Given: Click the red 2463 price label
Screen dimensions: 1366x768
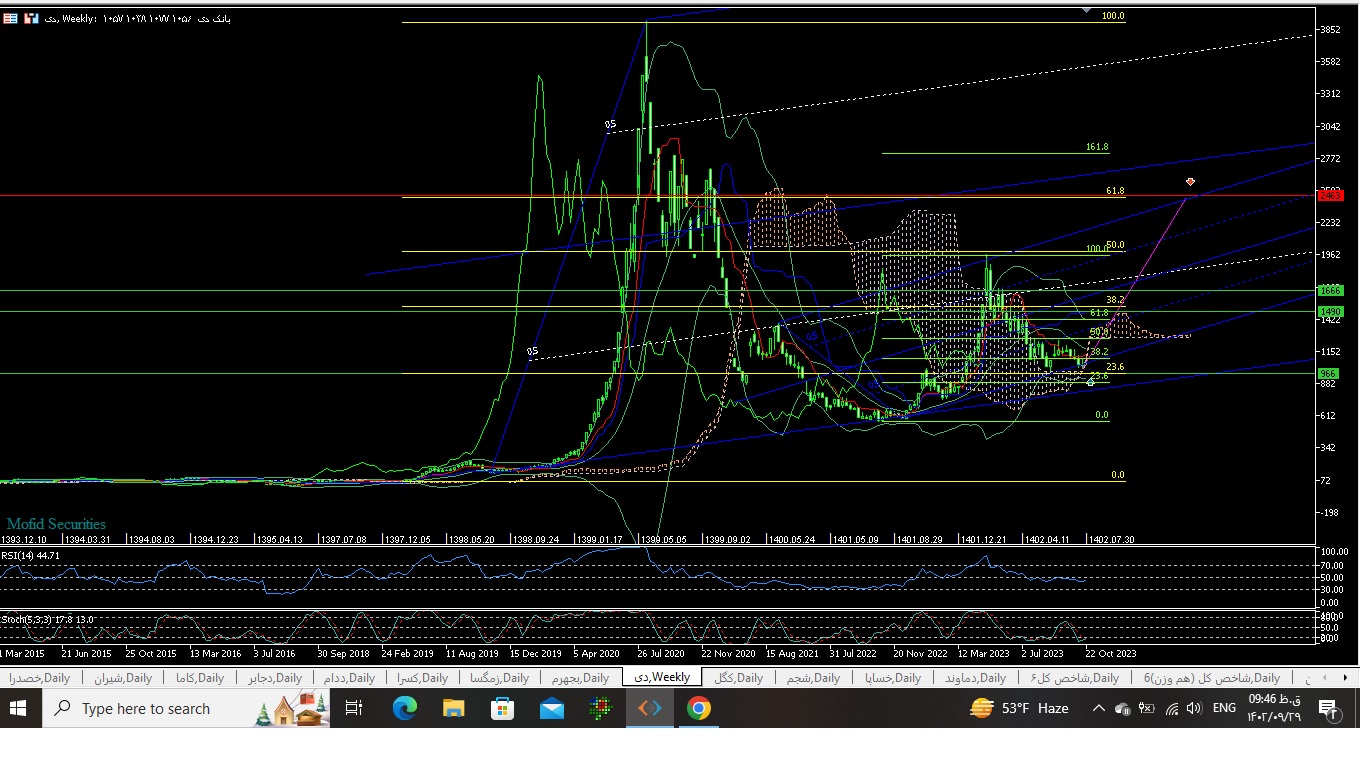Looking at the screenshot, I should click(x=1330, y=196).
